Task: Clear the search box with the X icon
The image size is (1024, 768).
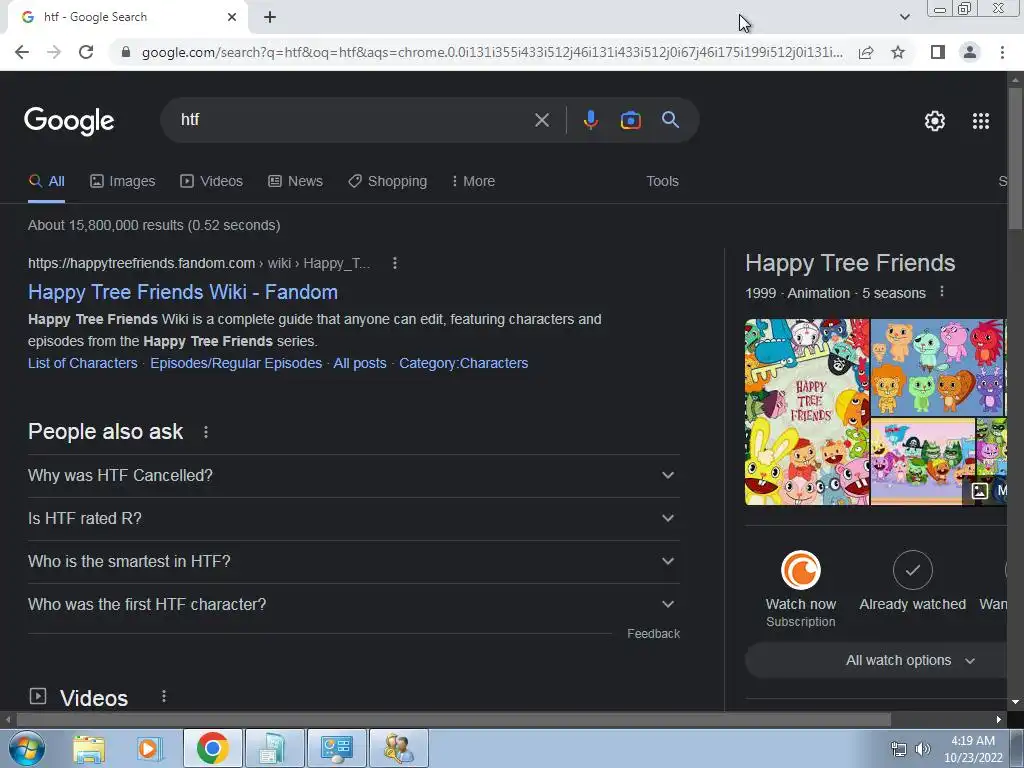Action: point(541,120)
